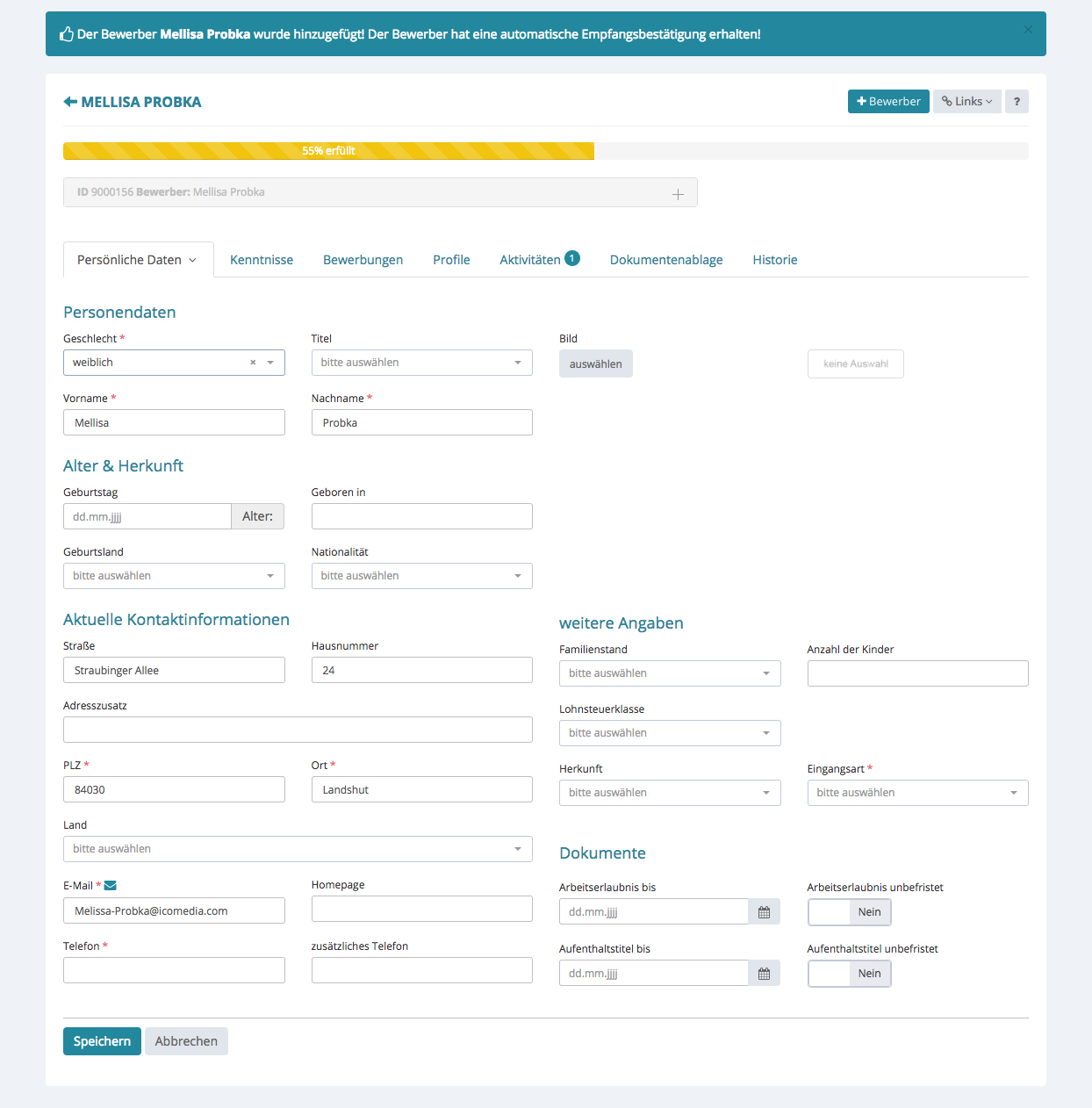Viewport: 1092px width, 1108px height.
Task: Click the plus icon in applicant ID bar
Action: coord(678,194)
